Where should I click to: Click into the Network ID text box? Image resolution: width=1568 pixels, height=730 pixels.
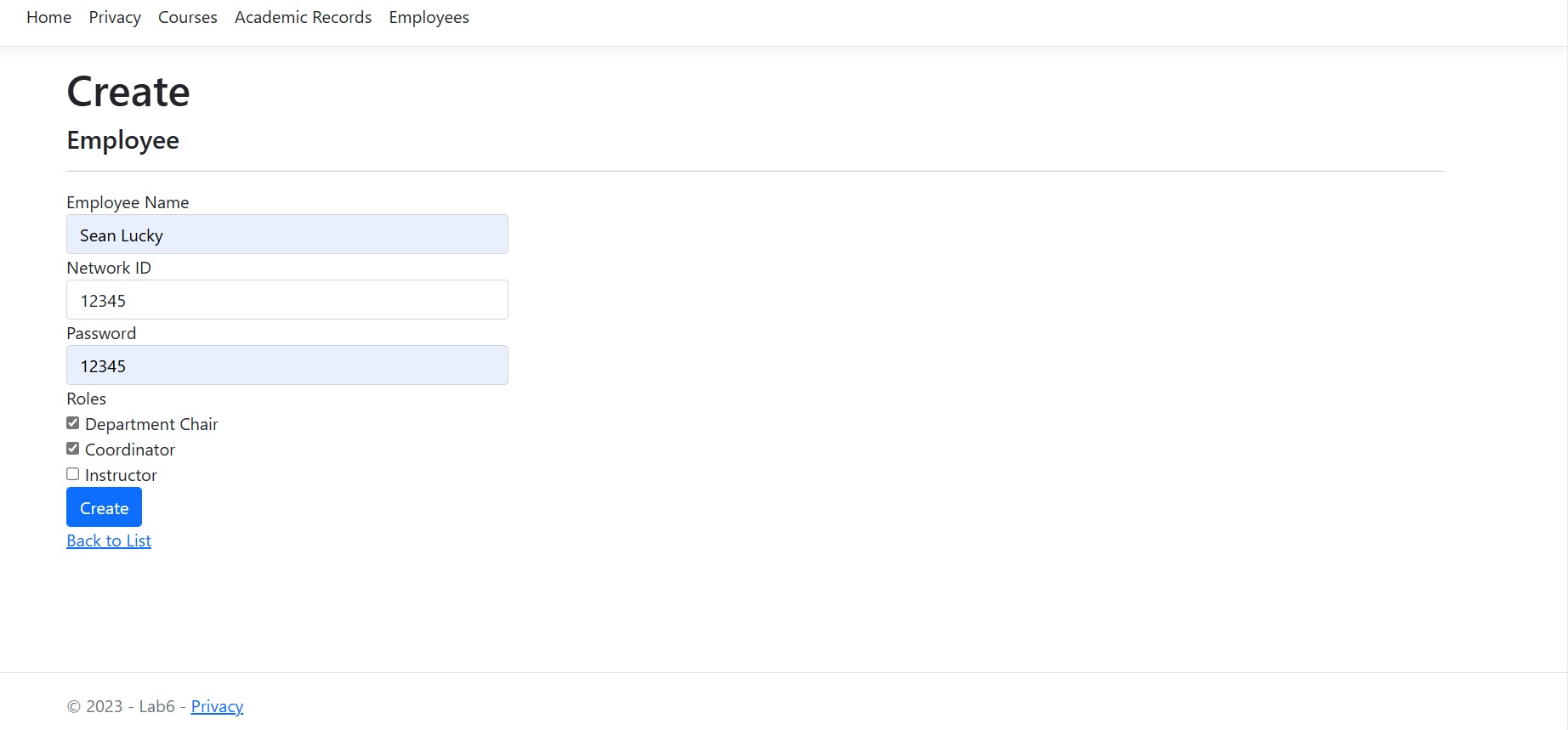pyautogui.click(x=287, y=300)
